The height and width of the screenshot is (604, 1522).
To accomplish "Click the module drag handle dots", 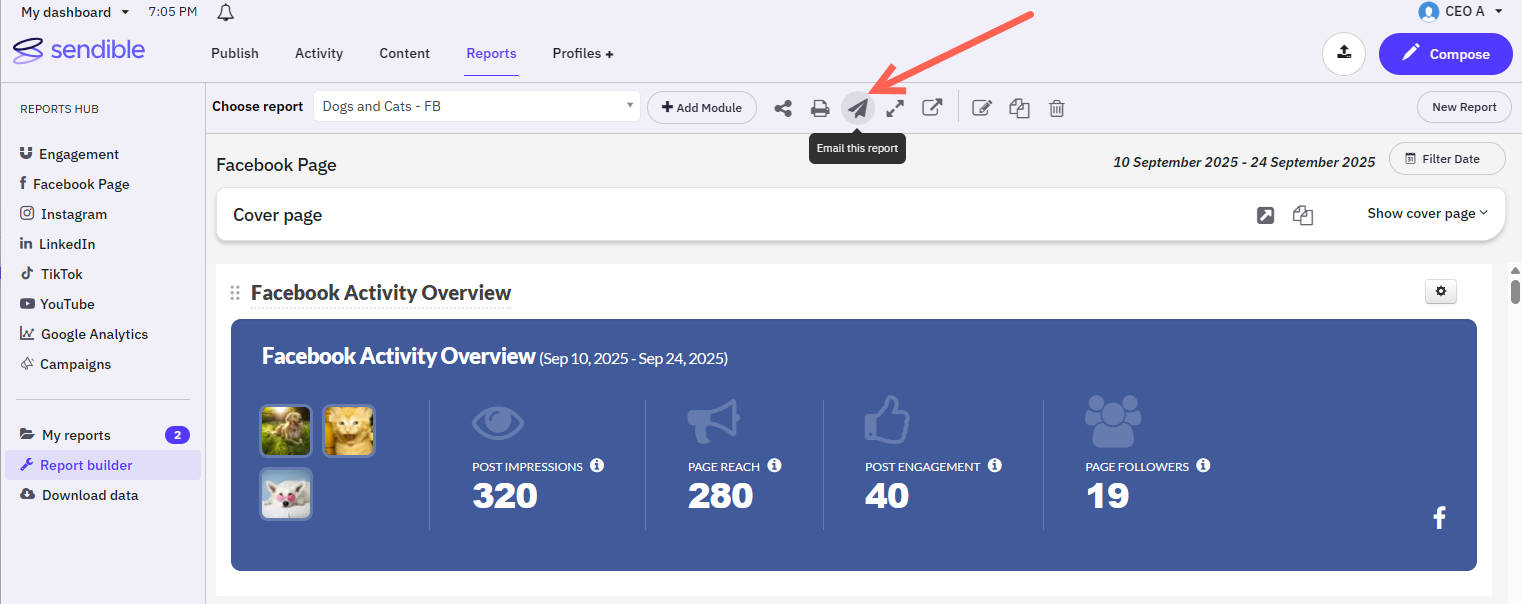I will 235,293.
